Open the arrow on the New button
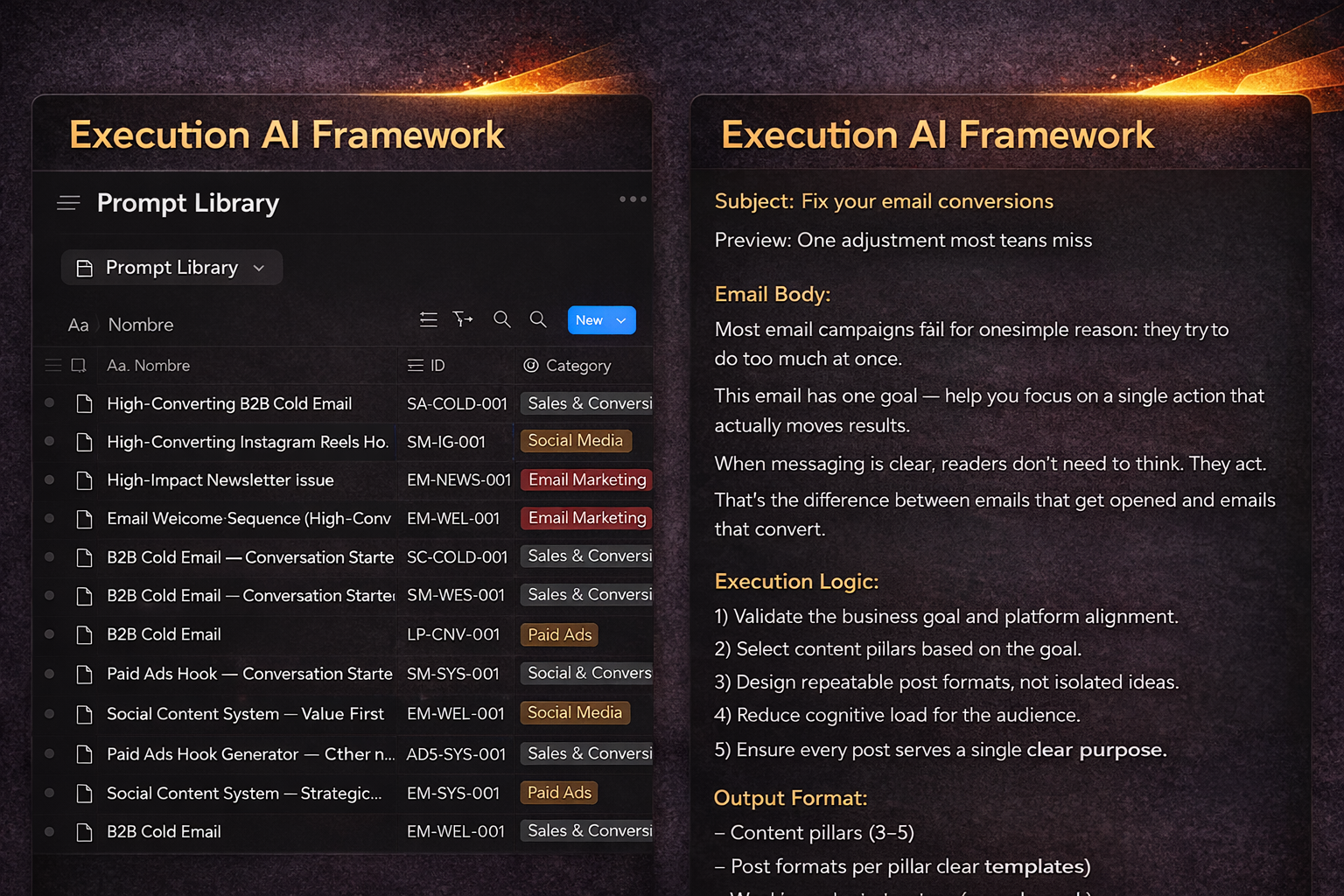 (622, 320)
